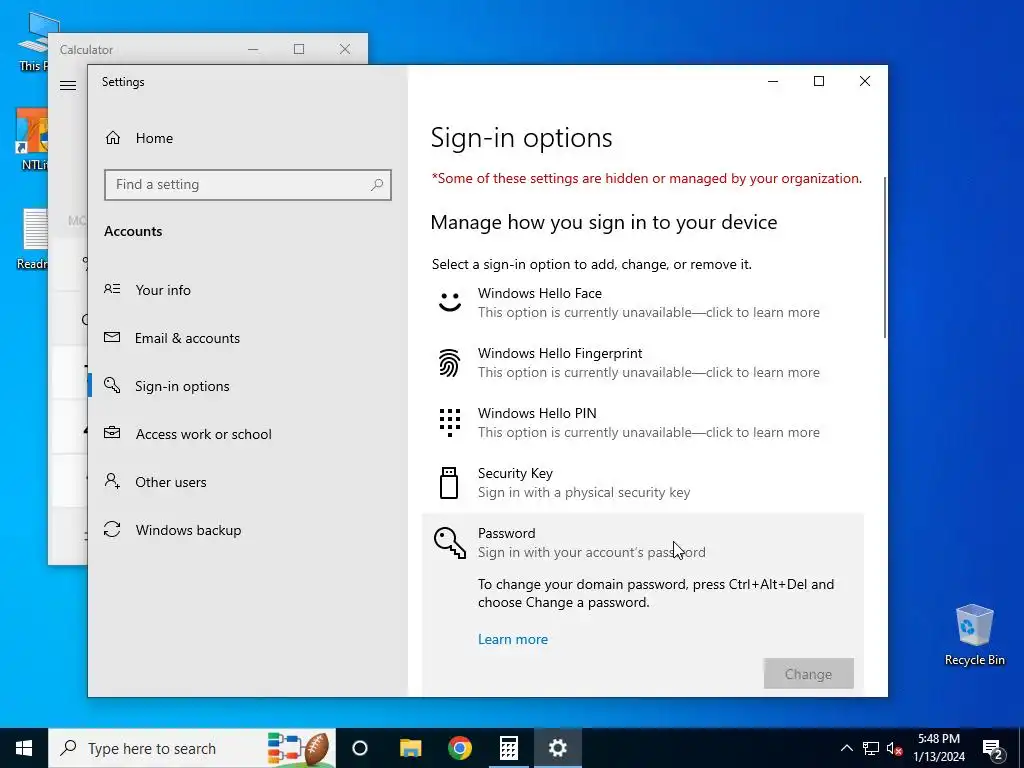
Task: Click the Windows Hello PIN keypad icon
Action: point(449,422)
